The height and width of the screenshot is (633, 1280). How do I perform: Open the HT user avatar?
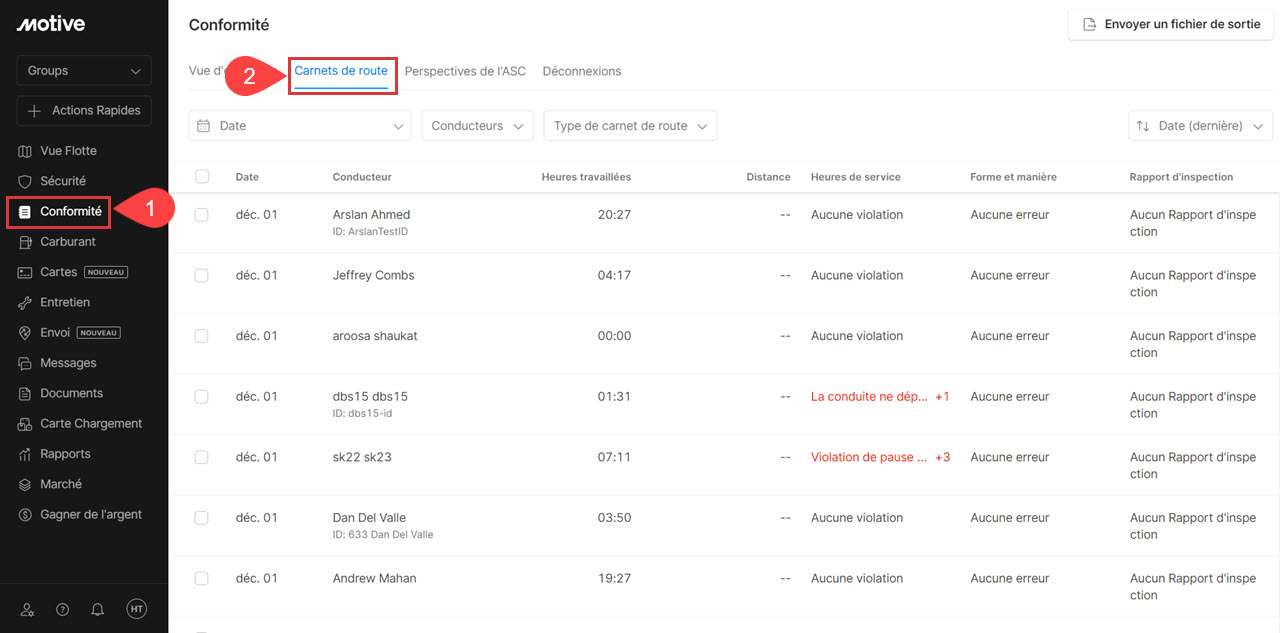click(x=136, y=609)
